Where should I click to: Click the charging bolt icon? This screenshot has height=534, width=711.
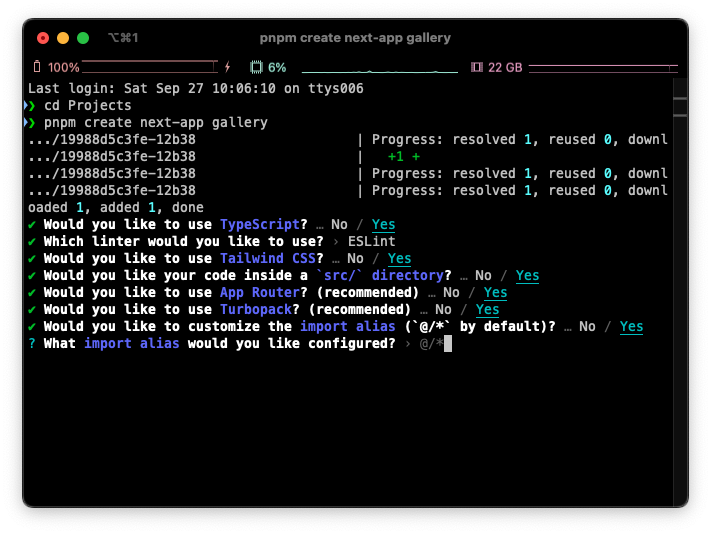tap(228, 67)
